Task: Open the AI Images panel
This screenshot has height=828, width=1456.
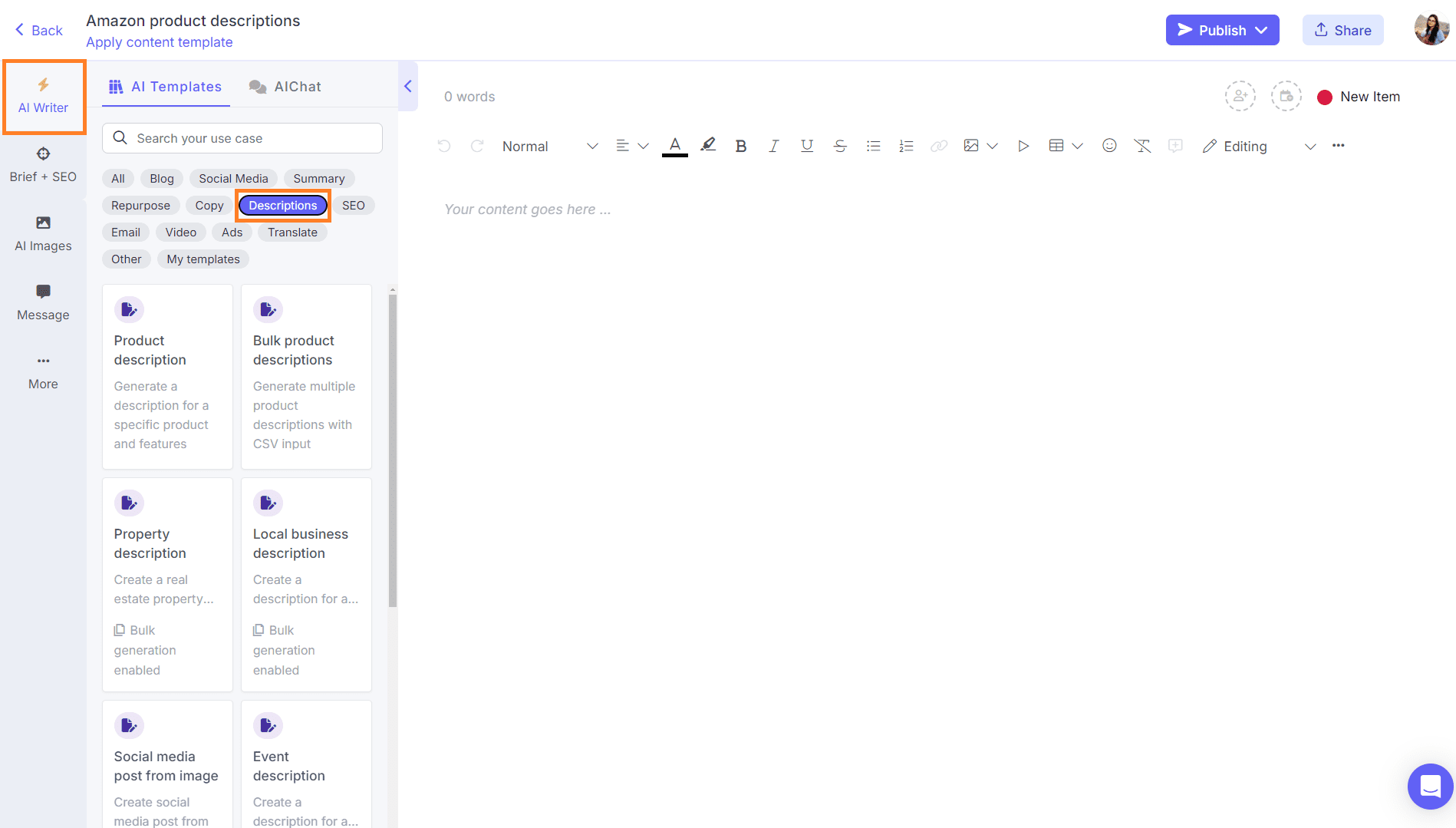Action: coord(43,234)
